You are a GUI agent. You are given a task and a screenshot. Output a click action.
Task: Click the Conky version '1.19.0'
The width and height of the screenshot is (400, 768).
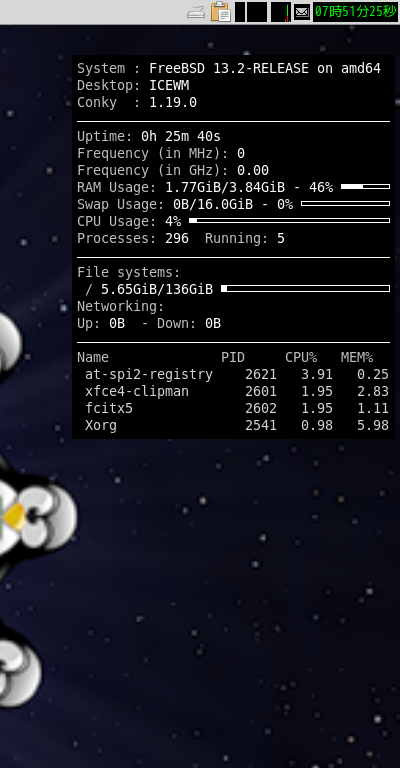coord(173,102)
